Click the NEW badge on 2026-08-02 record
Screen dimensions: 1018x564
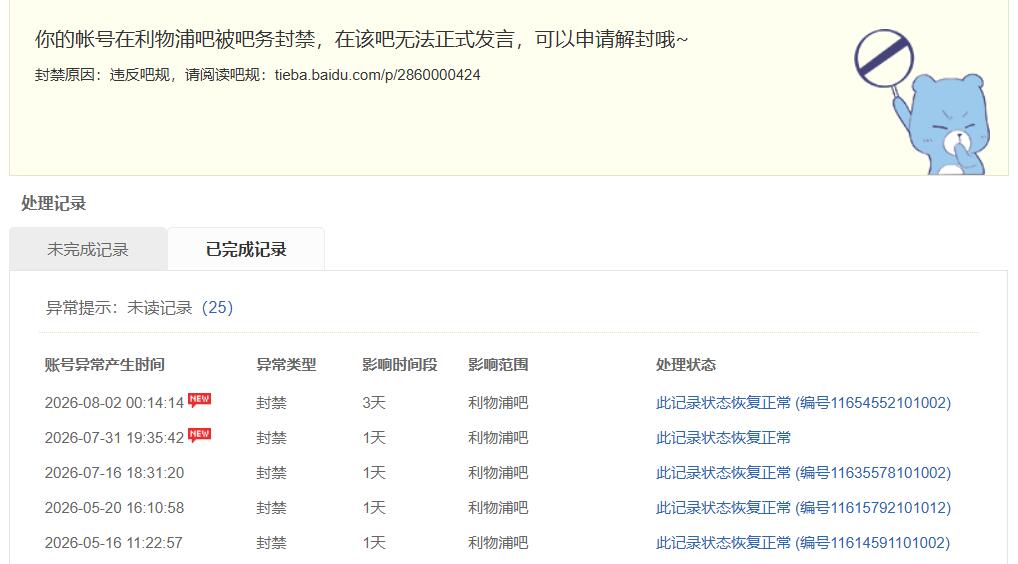point(199,399)
